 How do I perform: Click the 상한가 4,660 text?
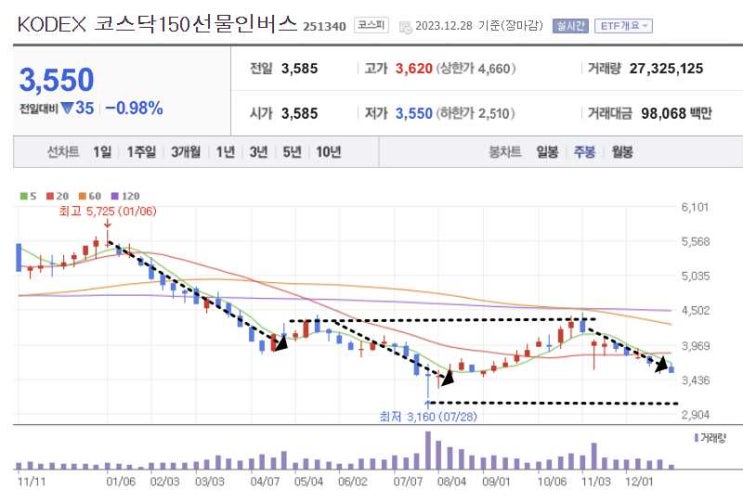[476, 69]
